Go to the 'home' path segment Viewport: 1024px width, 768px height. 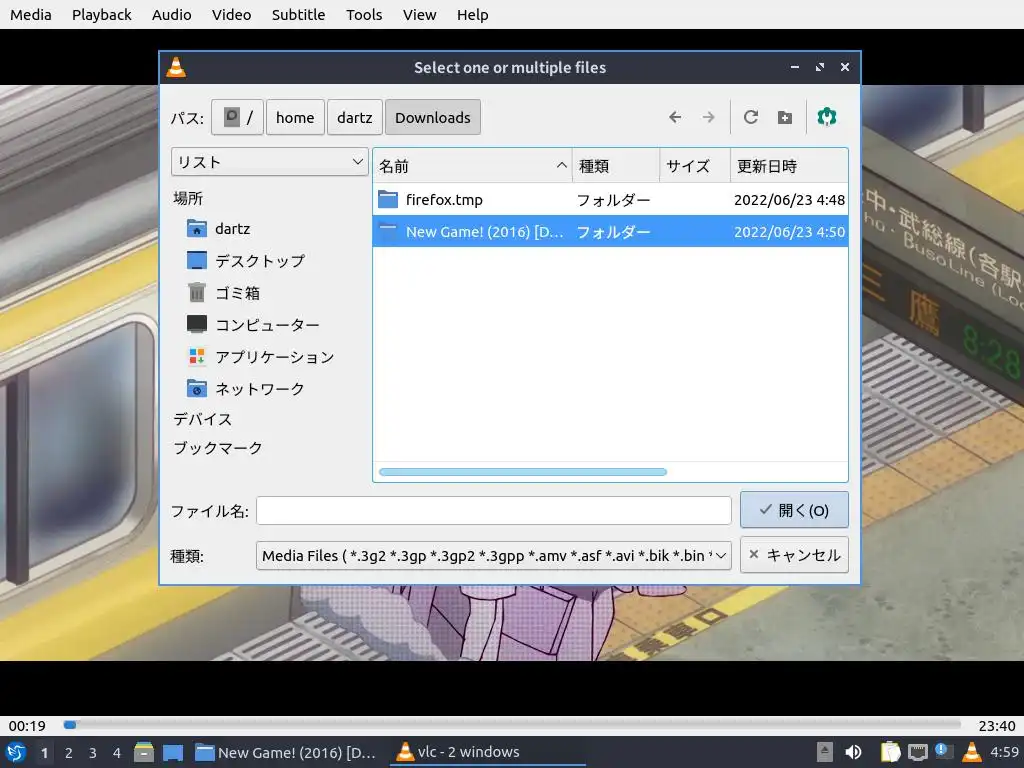coord(295,118)
